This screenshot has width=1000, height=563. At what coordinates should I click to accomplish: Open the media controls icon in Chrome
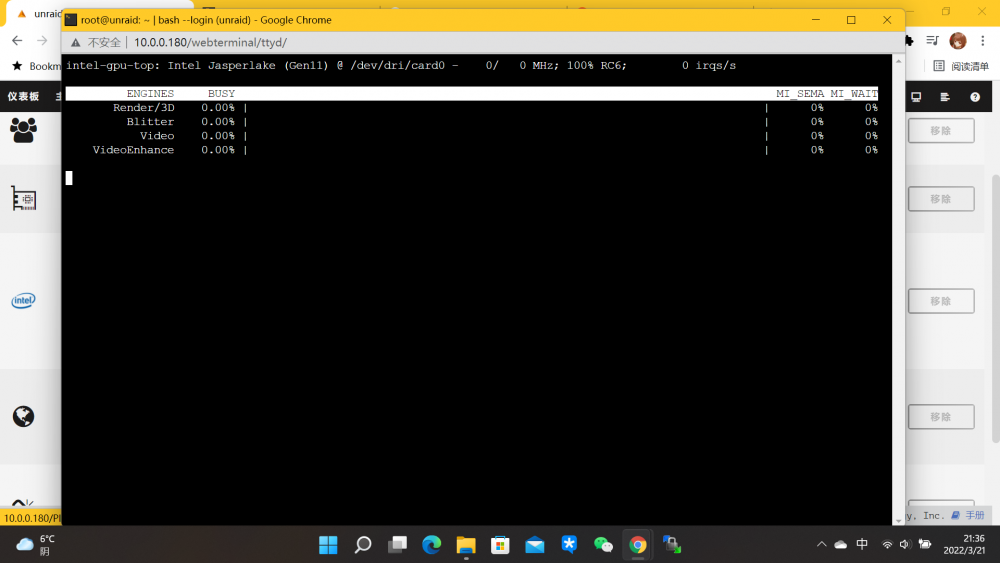click(932, 41)
